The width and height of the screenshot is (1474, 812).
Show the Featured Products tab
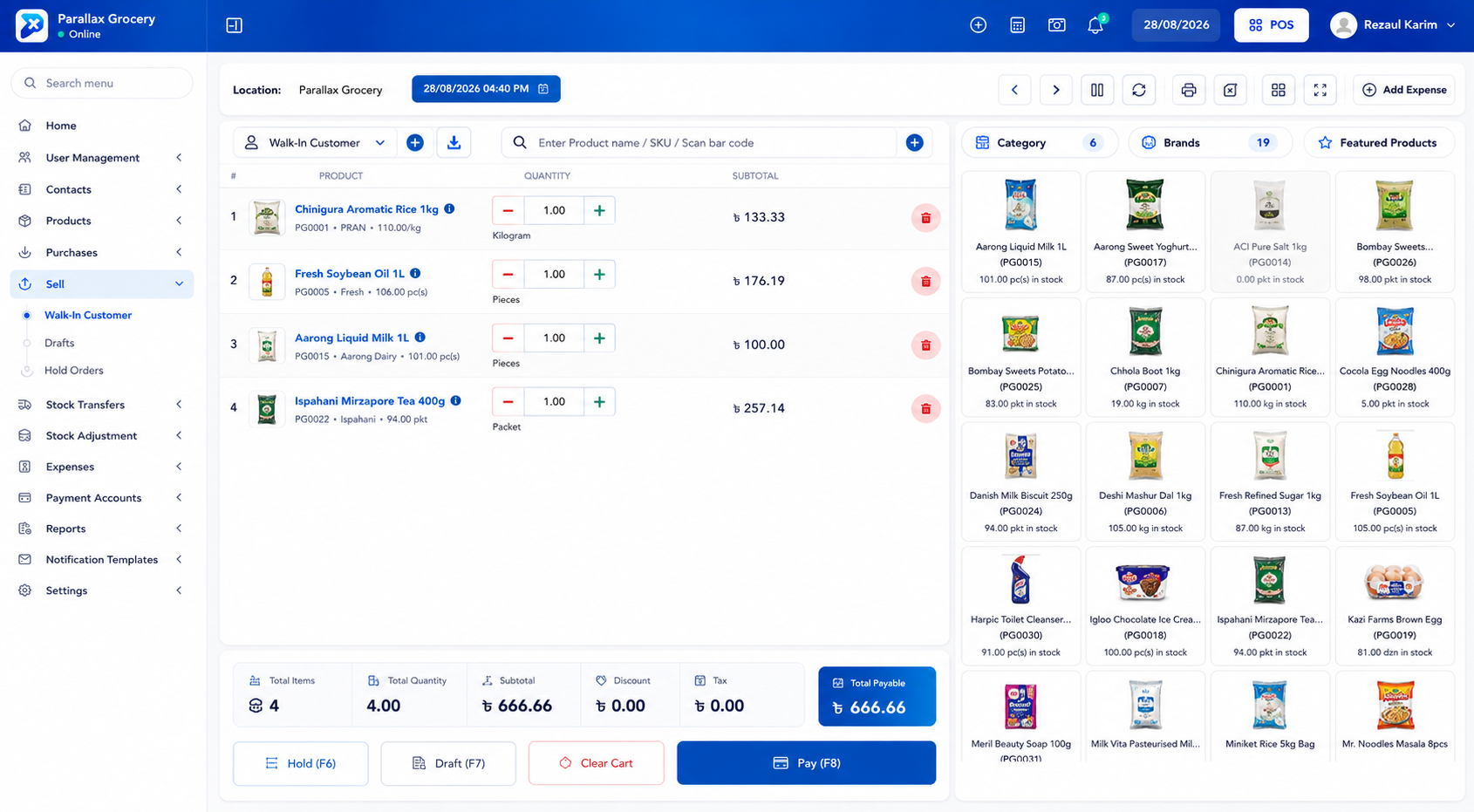tap(1378, 143)
